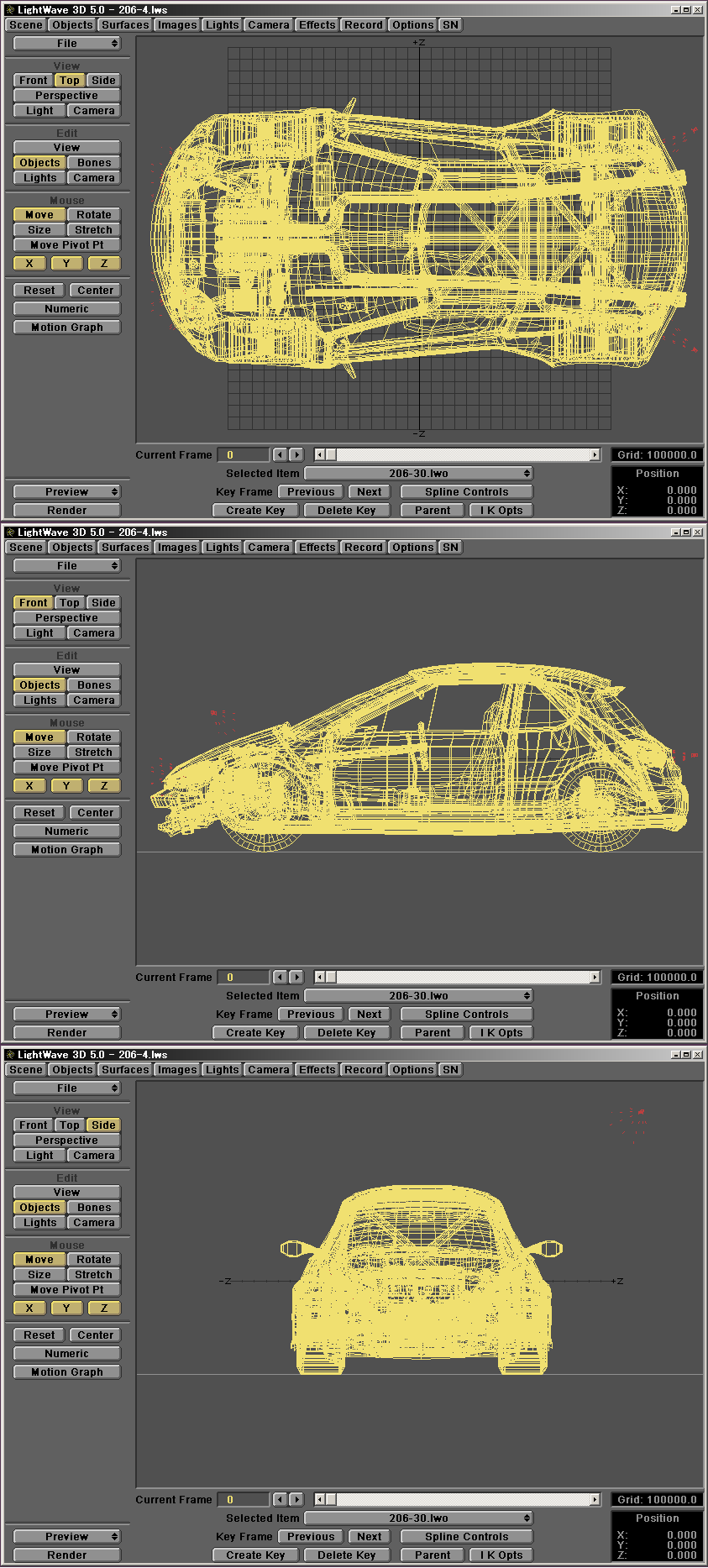Choose Rotate mouse mode in the middle window
Screen dimensions: 708x1568
[94, 737]
